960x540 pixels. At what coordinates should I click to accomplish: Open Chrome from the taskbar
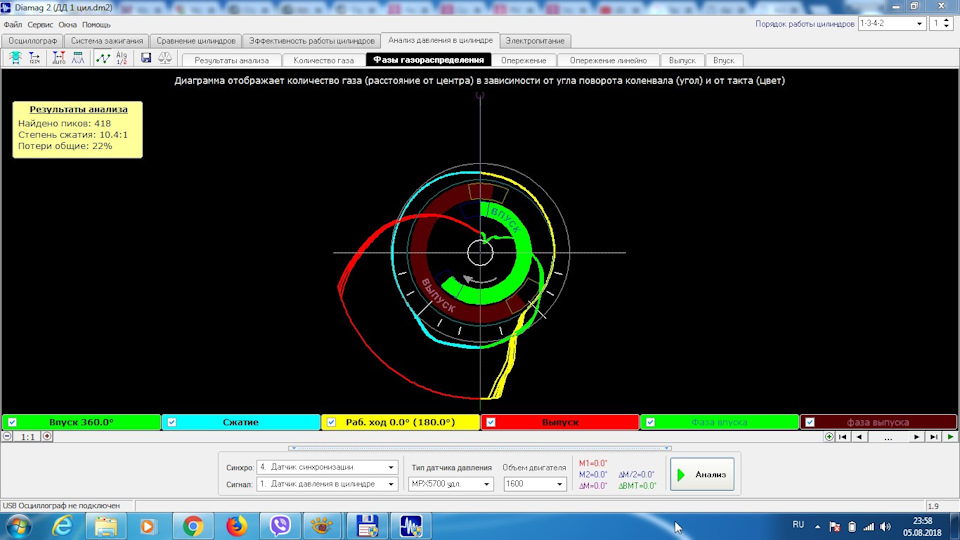(192, 526)
